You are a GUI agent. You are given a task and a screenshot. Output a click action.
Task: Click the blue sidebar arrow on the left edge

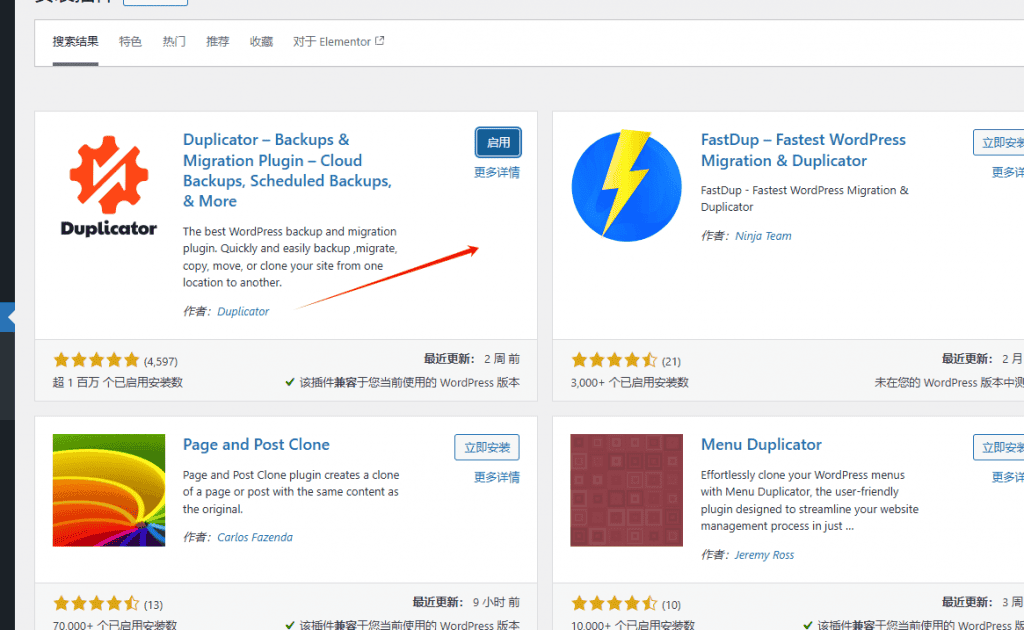6,316
